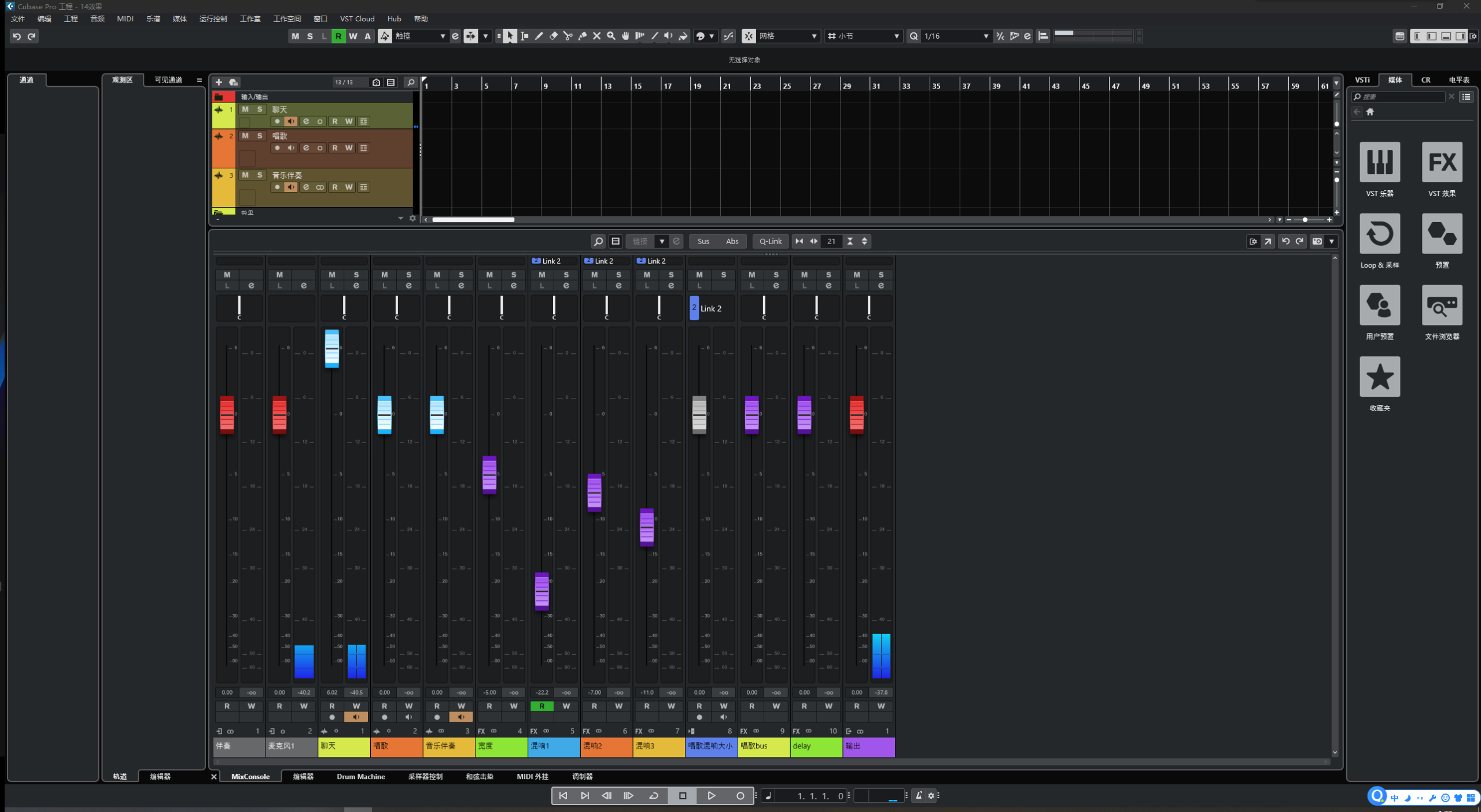Select the Eraser tool in toolbar
The image size is (1481, 812).
pos(553,36)
